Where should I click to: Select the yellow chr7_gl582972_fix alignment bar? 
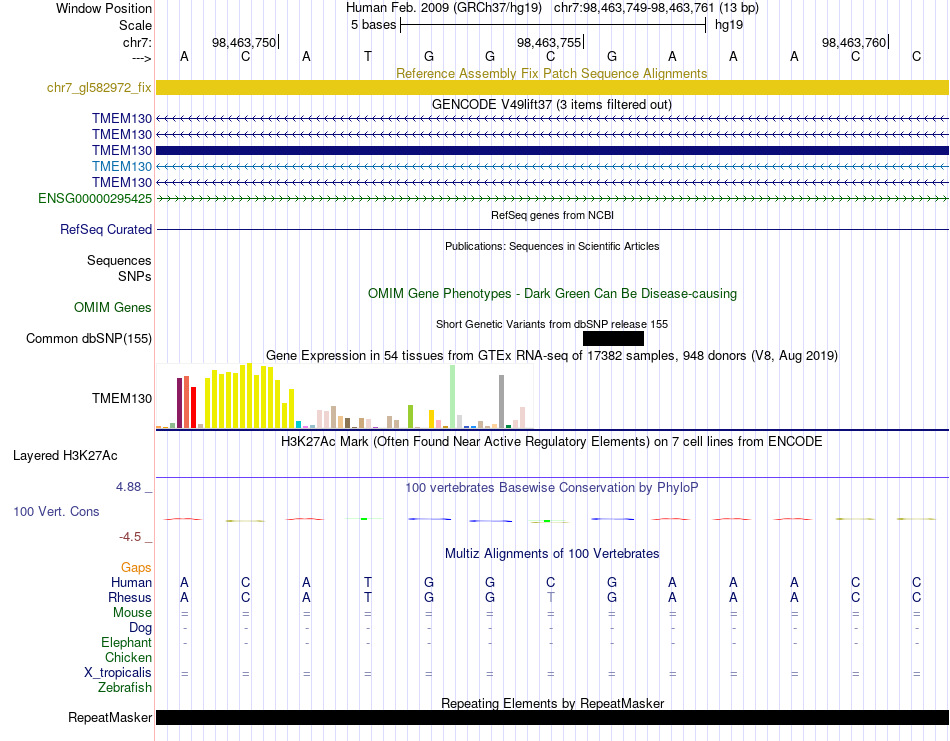(553, 87)
